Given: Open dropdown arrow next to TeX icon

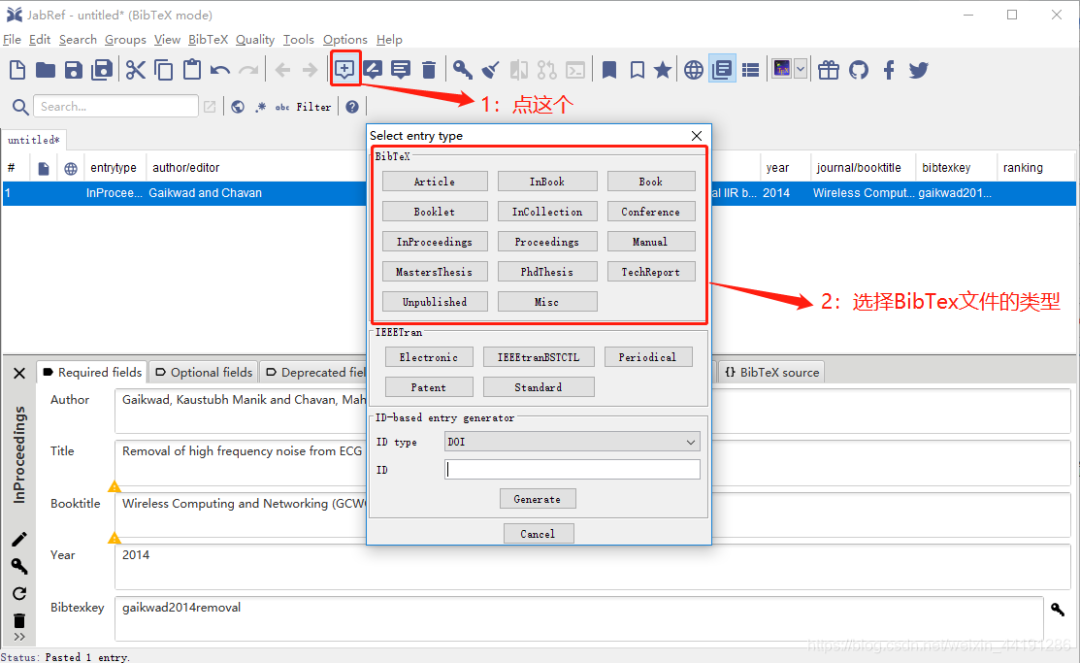Looking at the screenshot, I should coord(800,69).
